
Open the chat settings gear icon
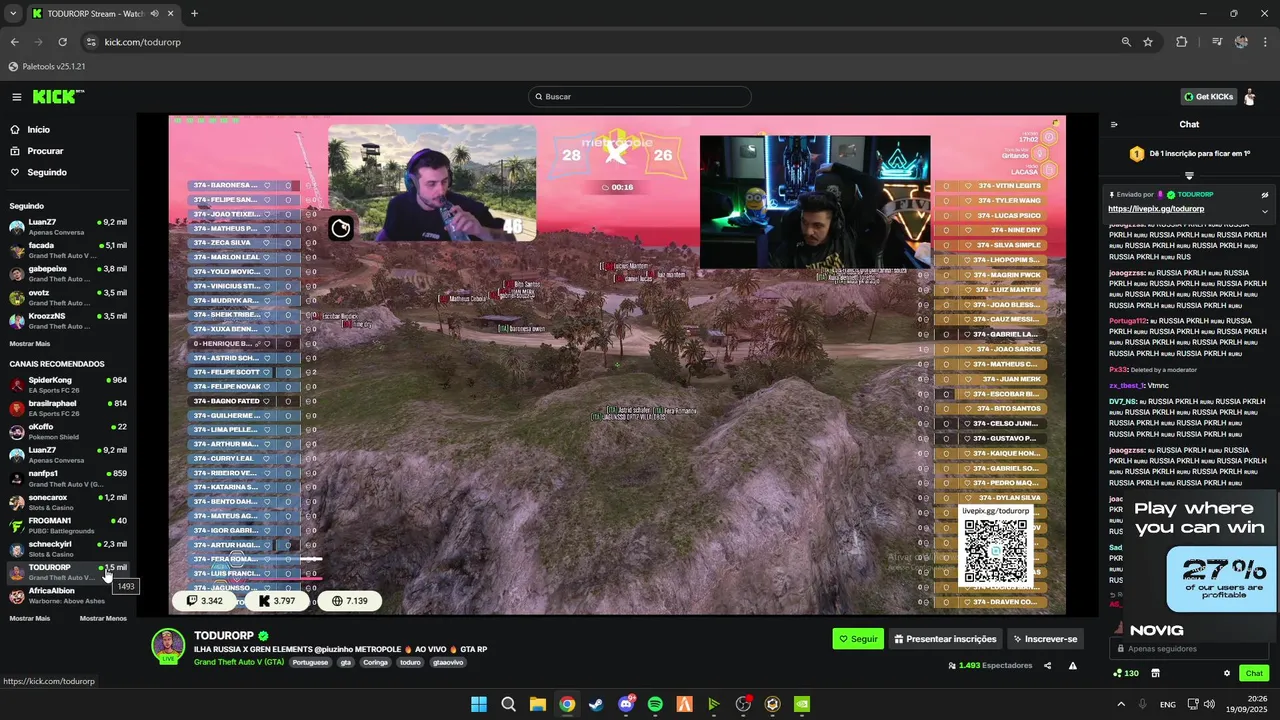[1227, 673]
